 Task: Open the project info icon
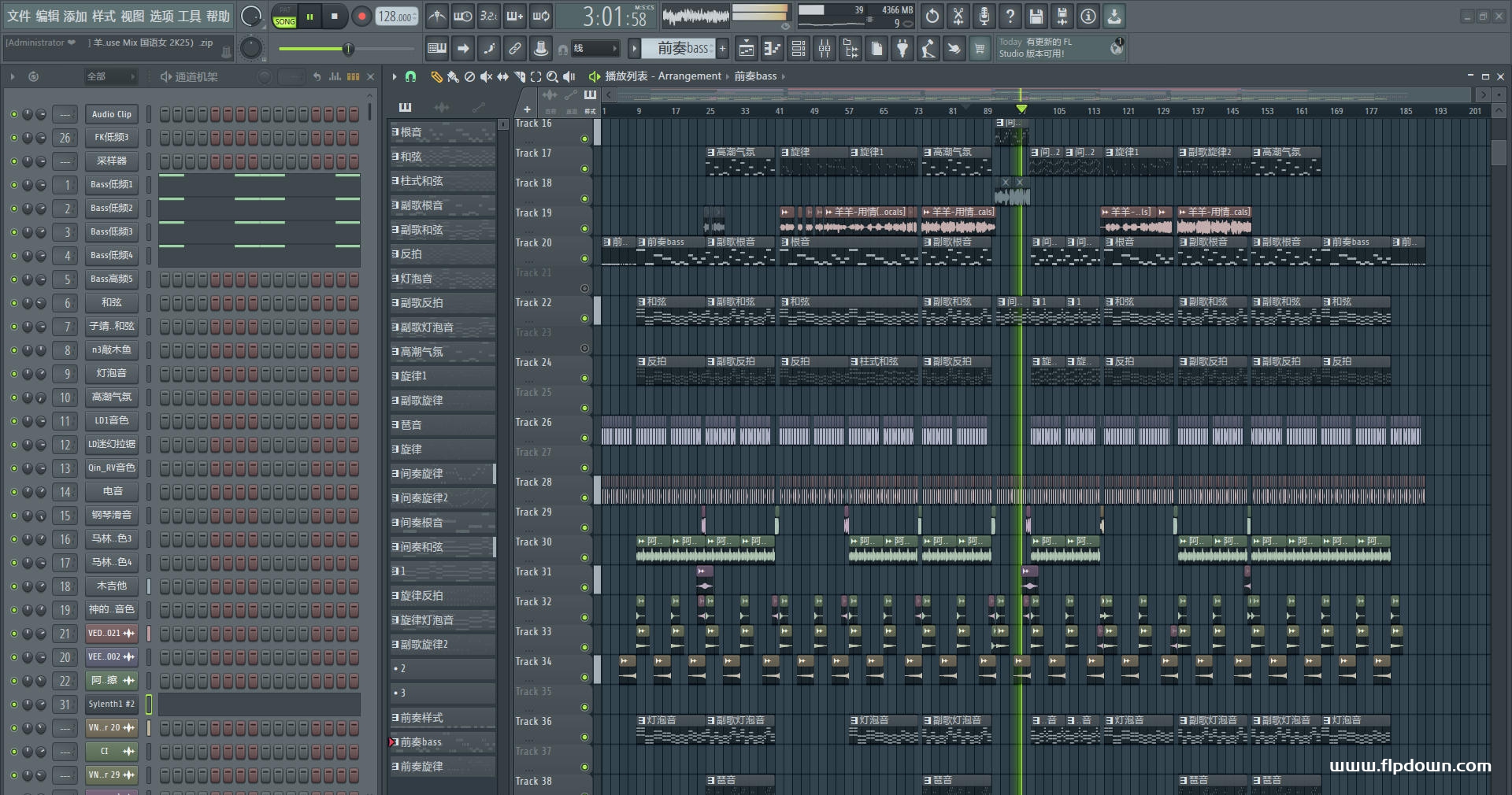click(x=1088, y=16)
